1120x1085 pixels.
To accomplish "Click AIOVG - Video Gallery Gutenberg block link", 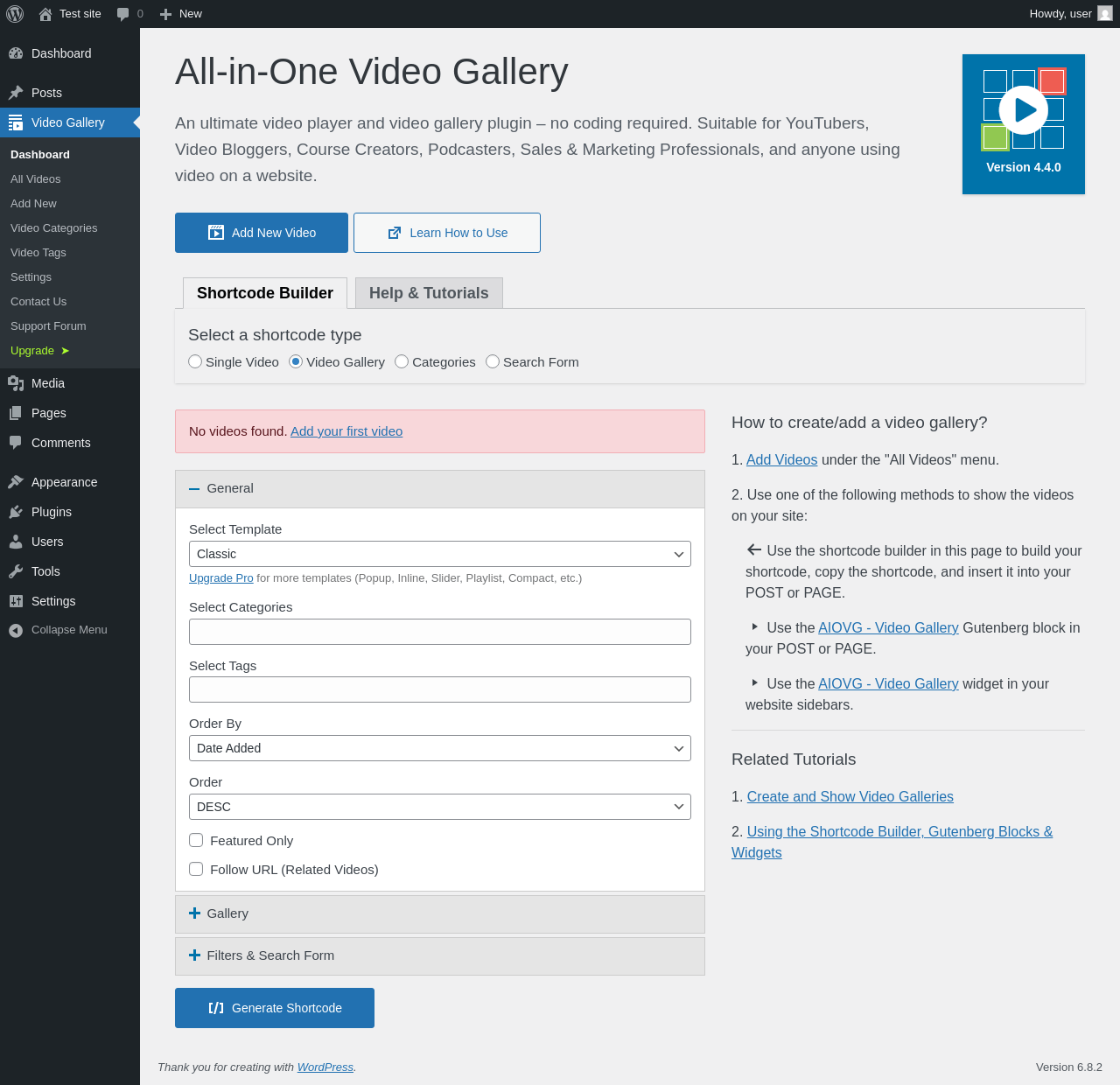I will point(888,628).
